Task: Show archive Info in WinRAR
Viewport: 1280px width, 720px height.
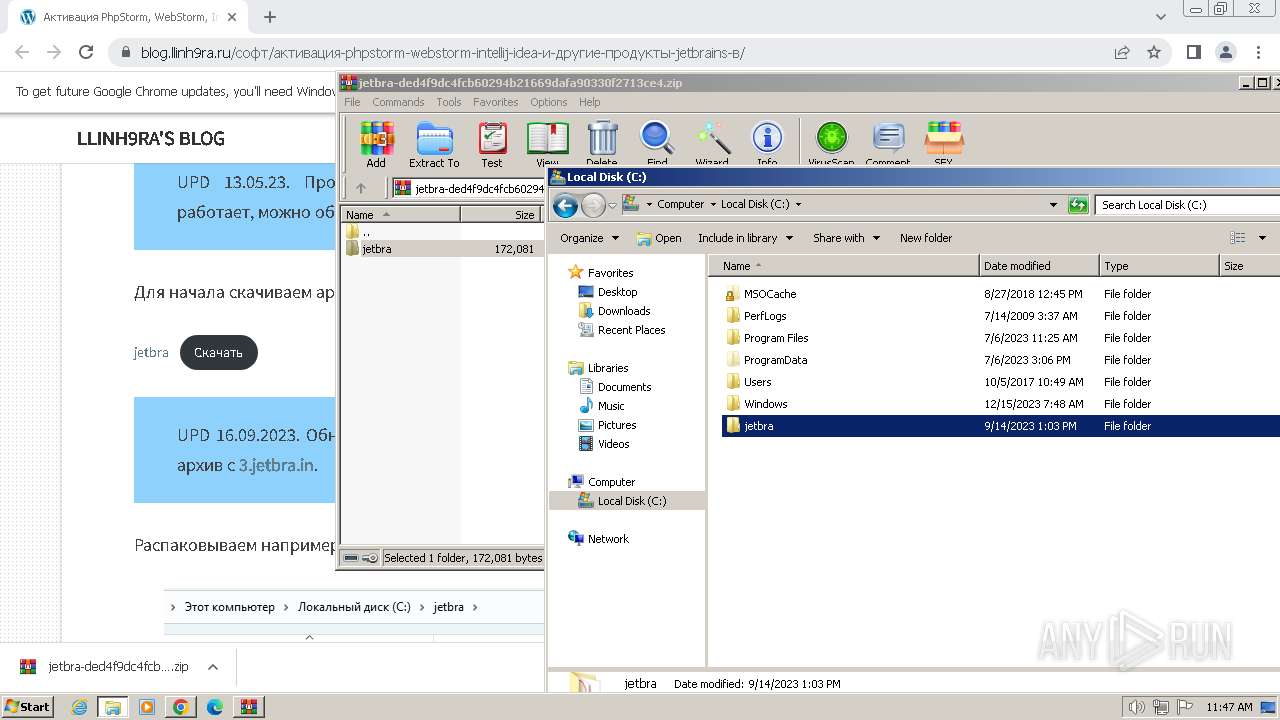Action: (x=767, y=143)
